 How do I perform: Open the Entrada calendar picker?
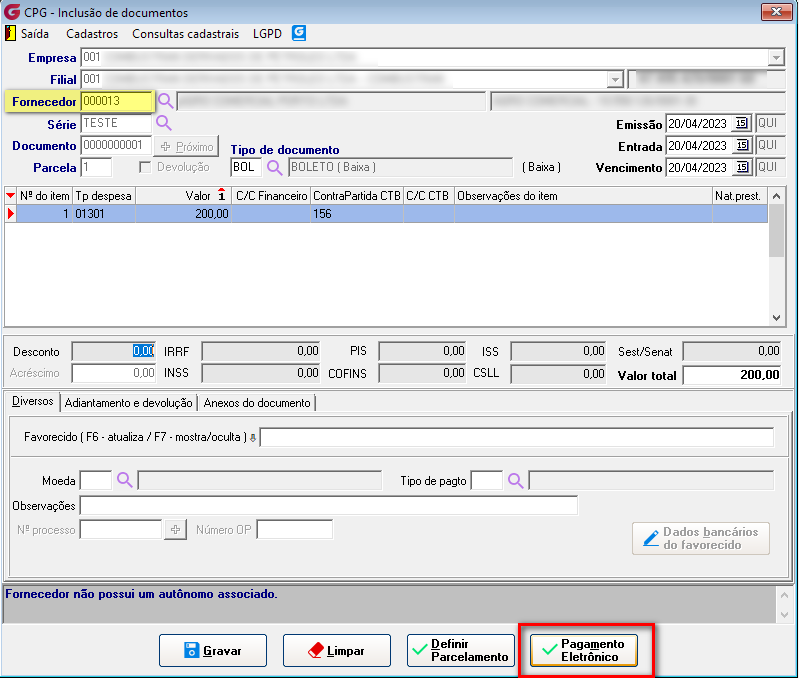point(742,146)
